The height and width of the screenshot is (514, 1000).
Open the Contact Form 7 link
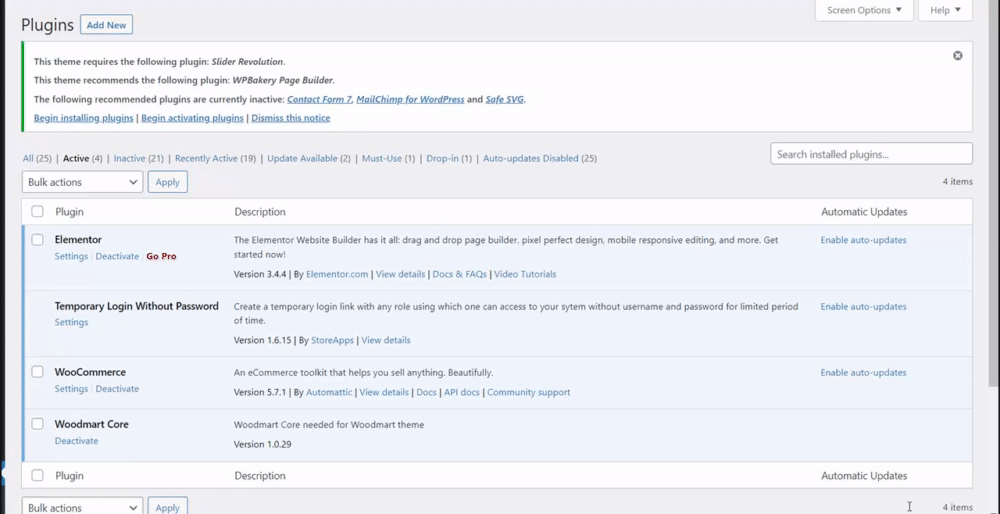pyautogui.click(x=320, y=99)
